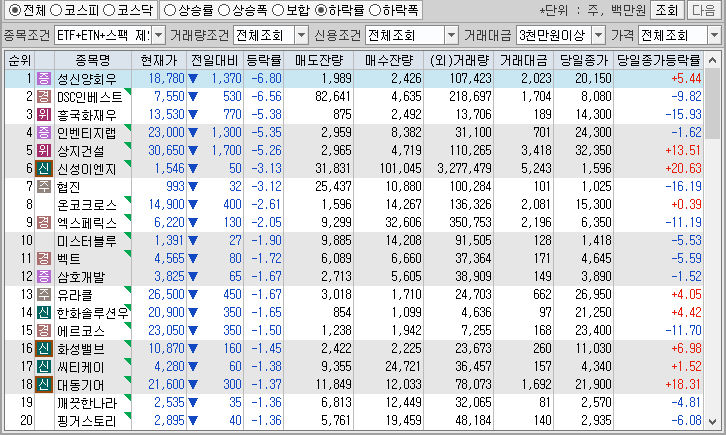
Task: Click the 신 badge next to 화성밸브
Action: click(44, 349)
